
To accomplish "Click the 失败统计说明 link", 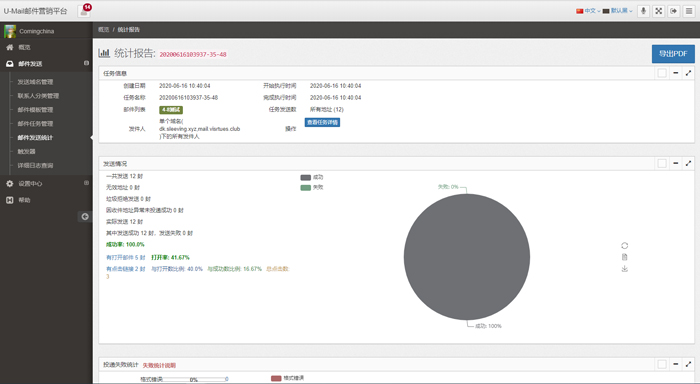I will tap(159, 365).
